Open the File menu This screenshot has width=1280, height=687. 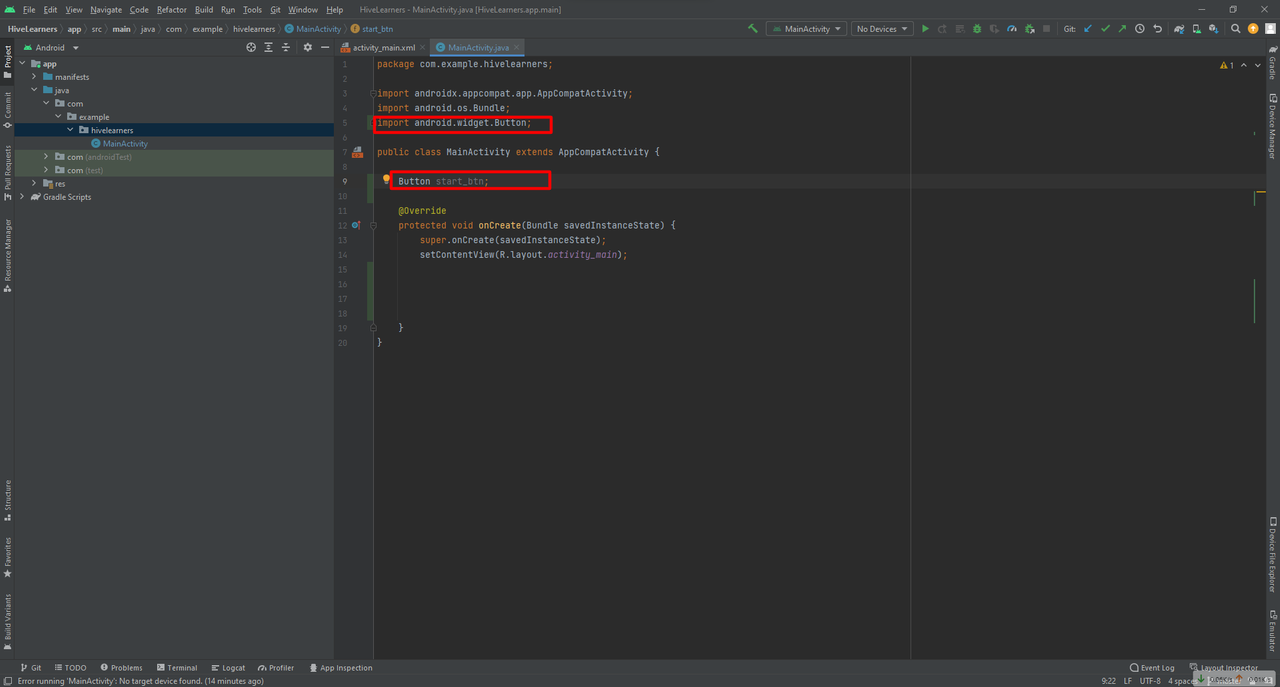click(29, 10)
